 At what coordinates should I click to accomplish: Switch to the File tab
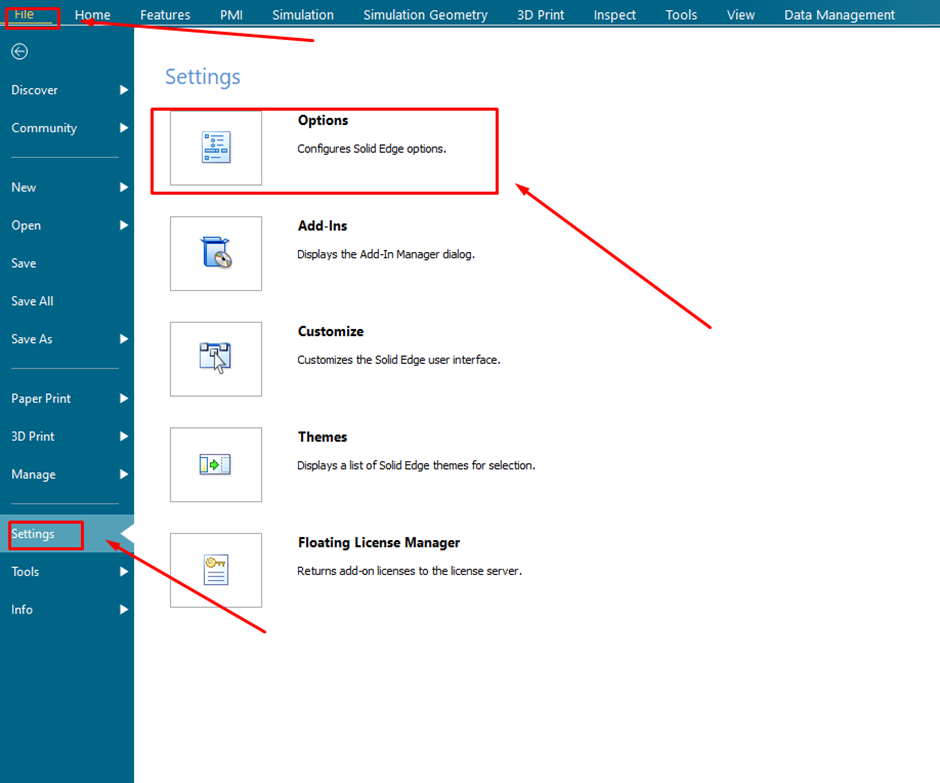point(24,14)
